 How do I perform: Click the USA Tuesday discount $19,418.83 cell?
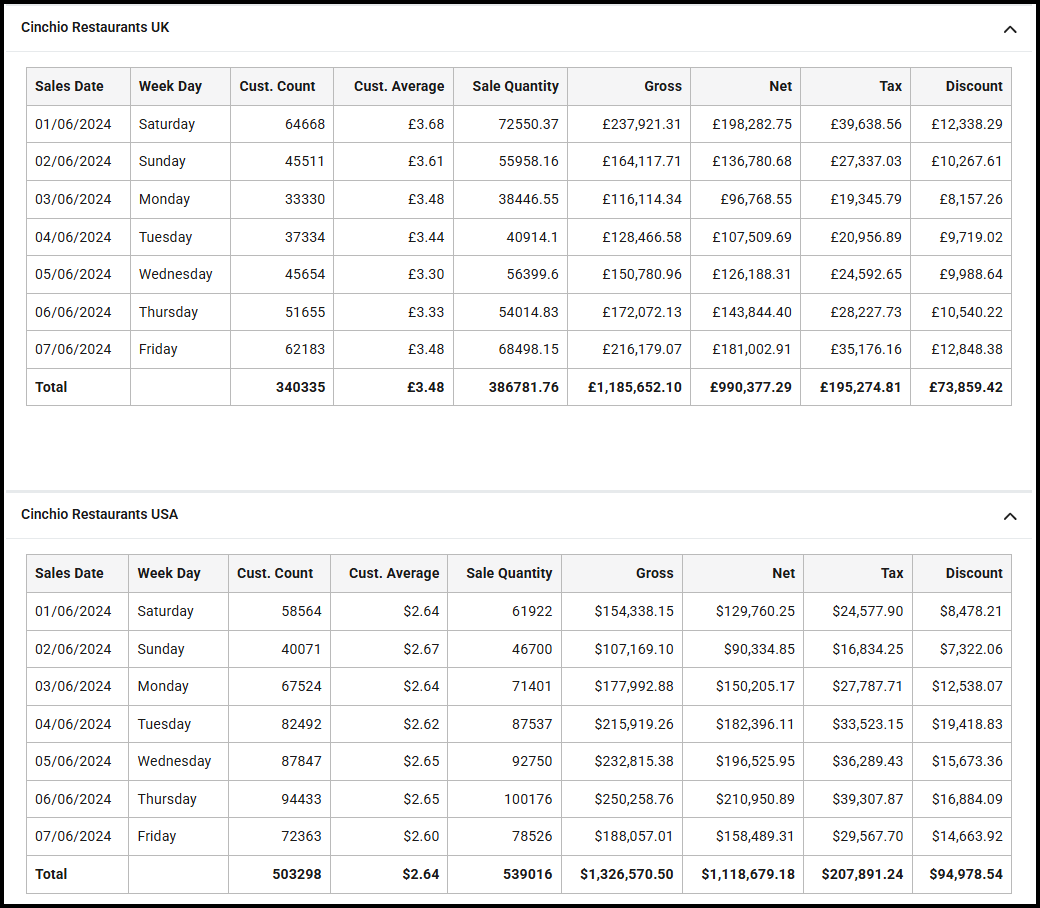click(x=965, y=725)
